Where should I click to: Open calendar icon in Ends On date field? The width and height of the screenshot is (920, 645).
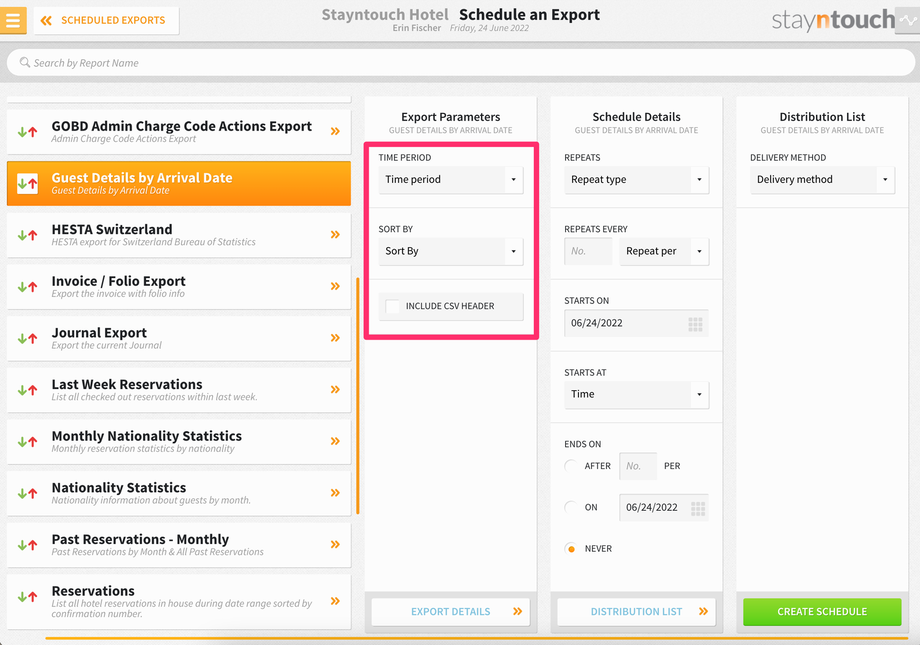(698, 508)
